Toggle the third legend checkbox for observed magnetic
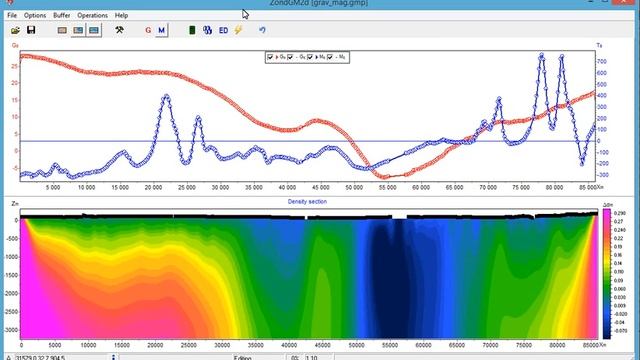Image resolution: width=640 pixels, height=360 pixels. 310,57
